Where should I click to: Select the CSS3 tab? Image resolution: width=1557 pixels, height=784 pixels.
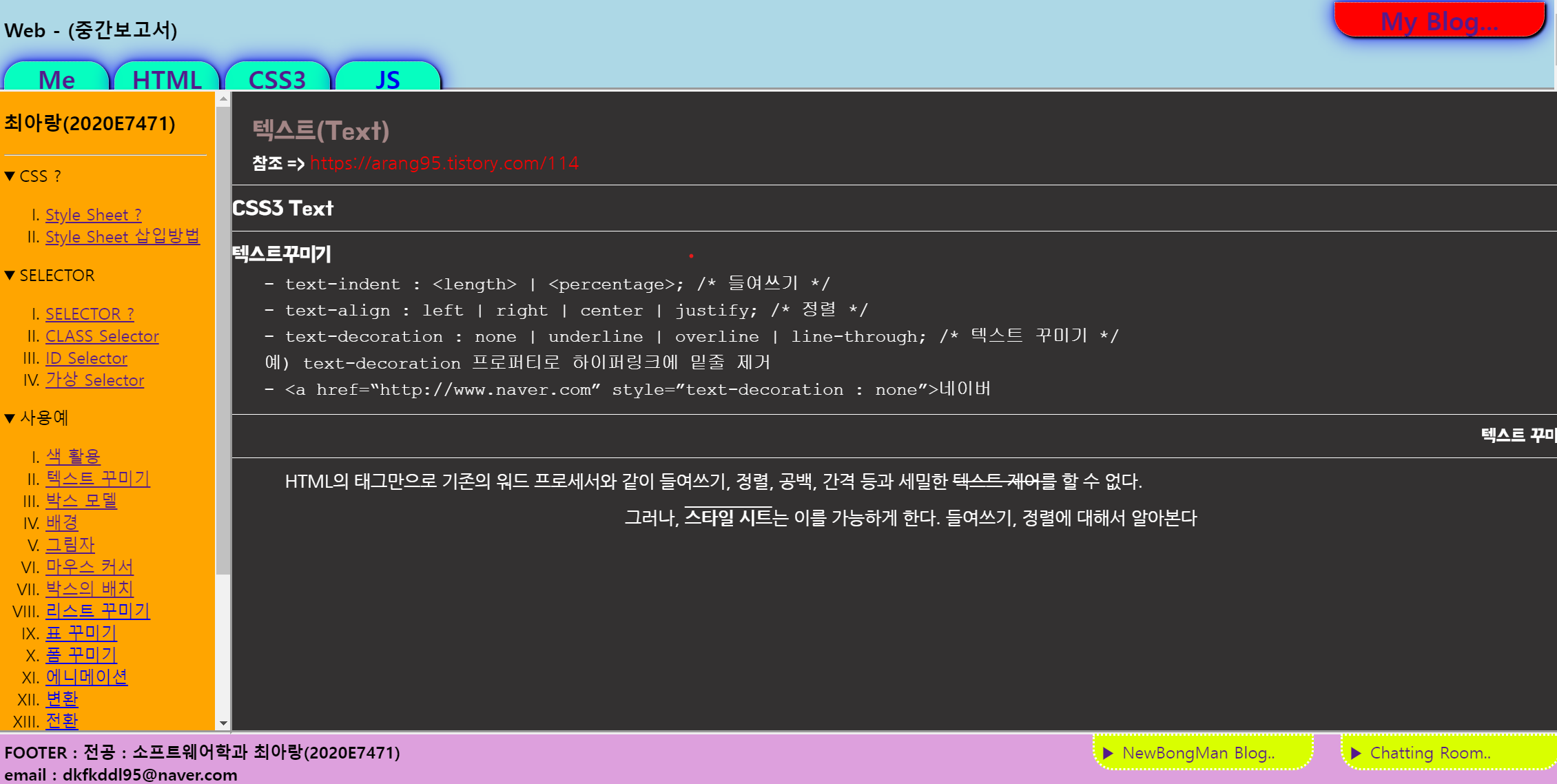click(x=277, y=79)
